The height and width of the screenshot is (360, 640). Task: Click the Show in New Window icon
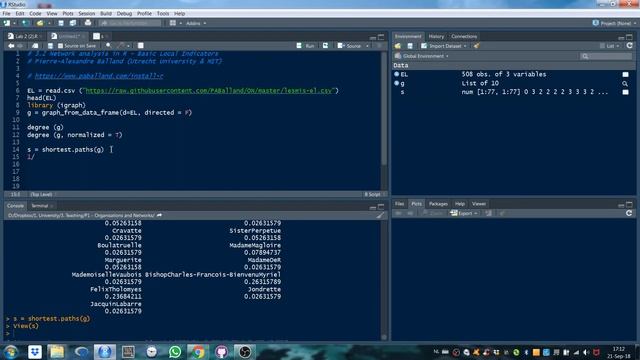click(35, 46)
